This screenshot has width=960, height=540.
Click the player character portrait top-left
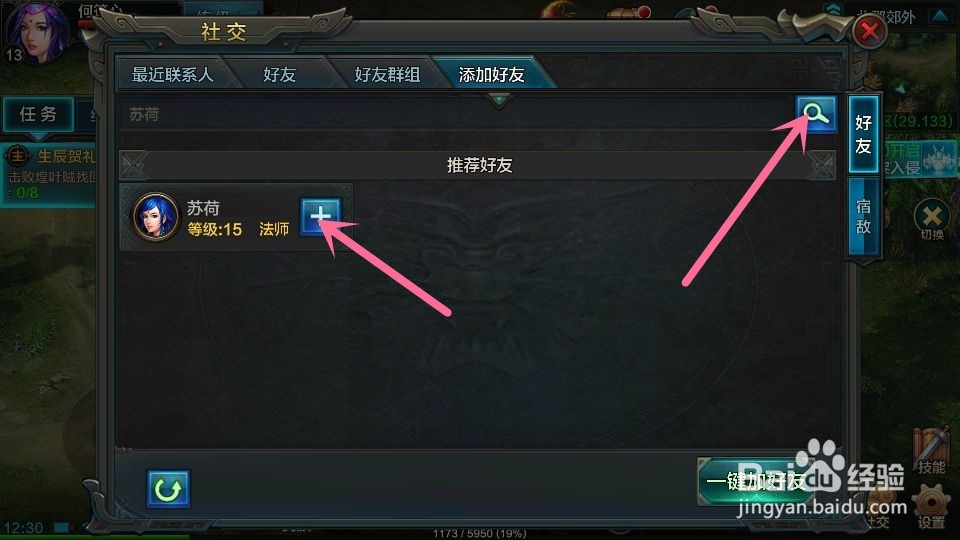pos(35,31)
